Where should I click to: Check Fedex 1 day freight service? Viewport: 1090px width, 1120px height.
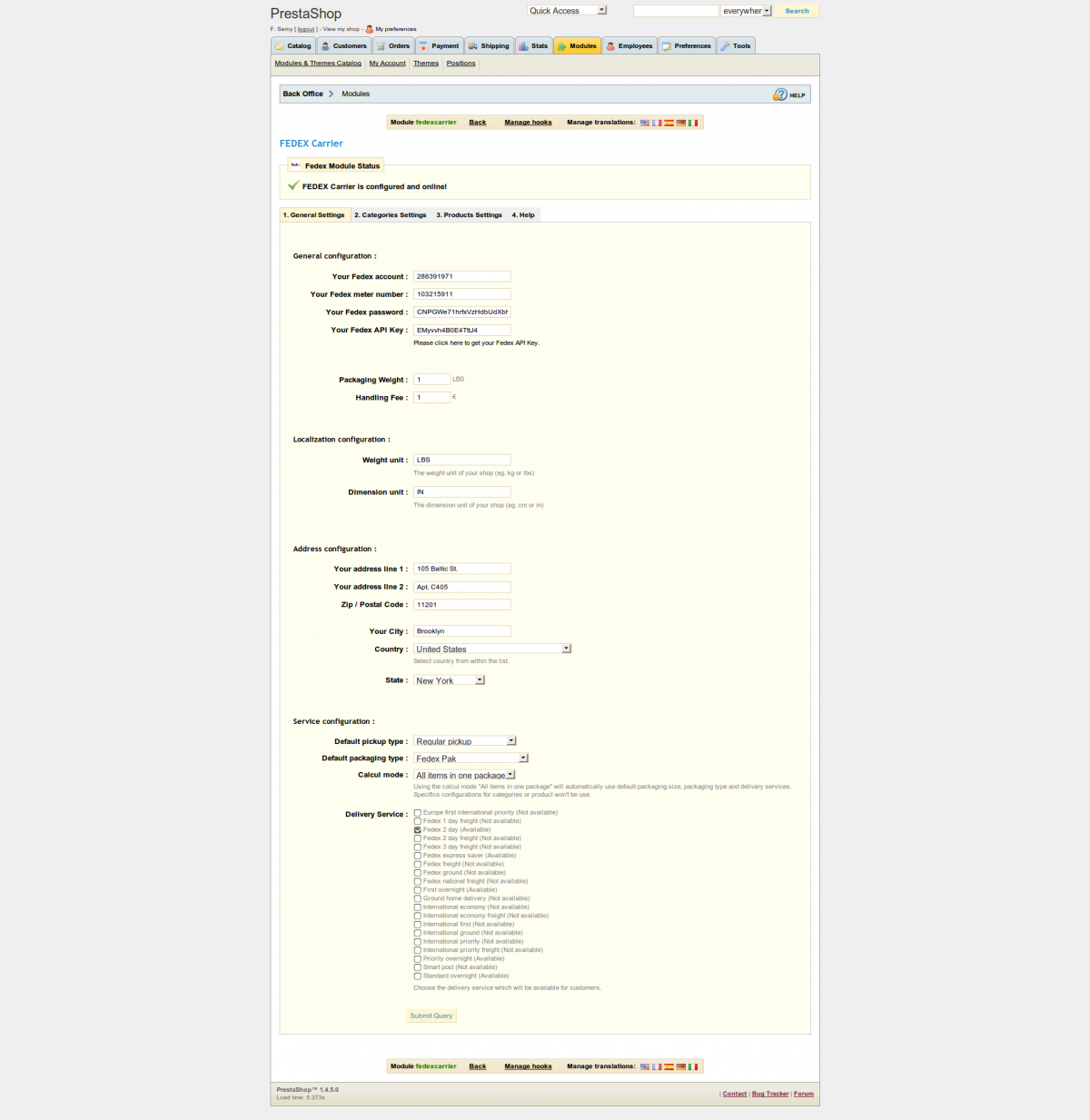click(x=418, y=821)
